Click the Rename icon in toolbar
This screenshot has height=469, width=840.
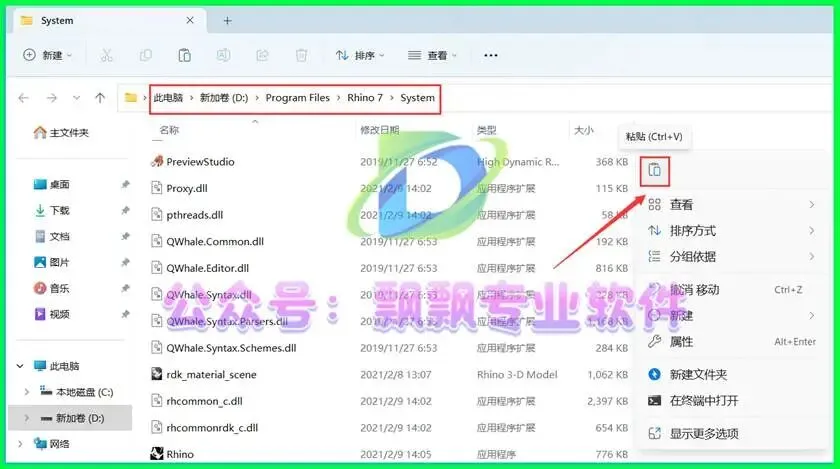223,55
